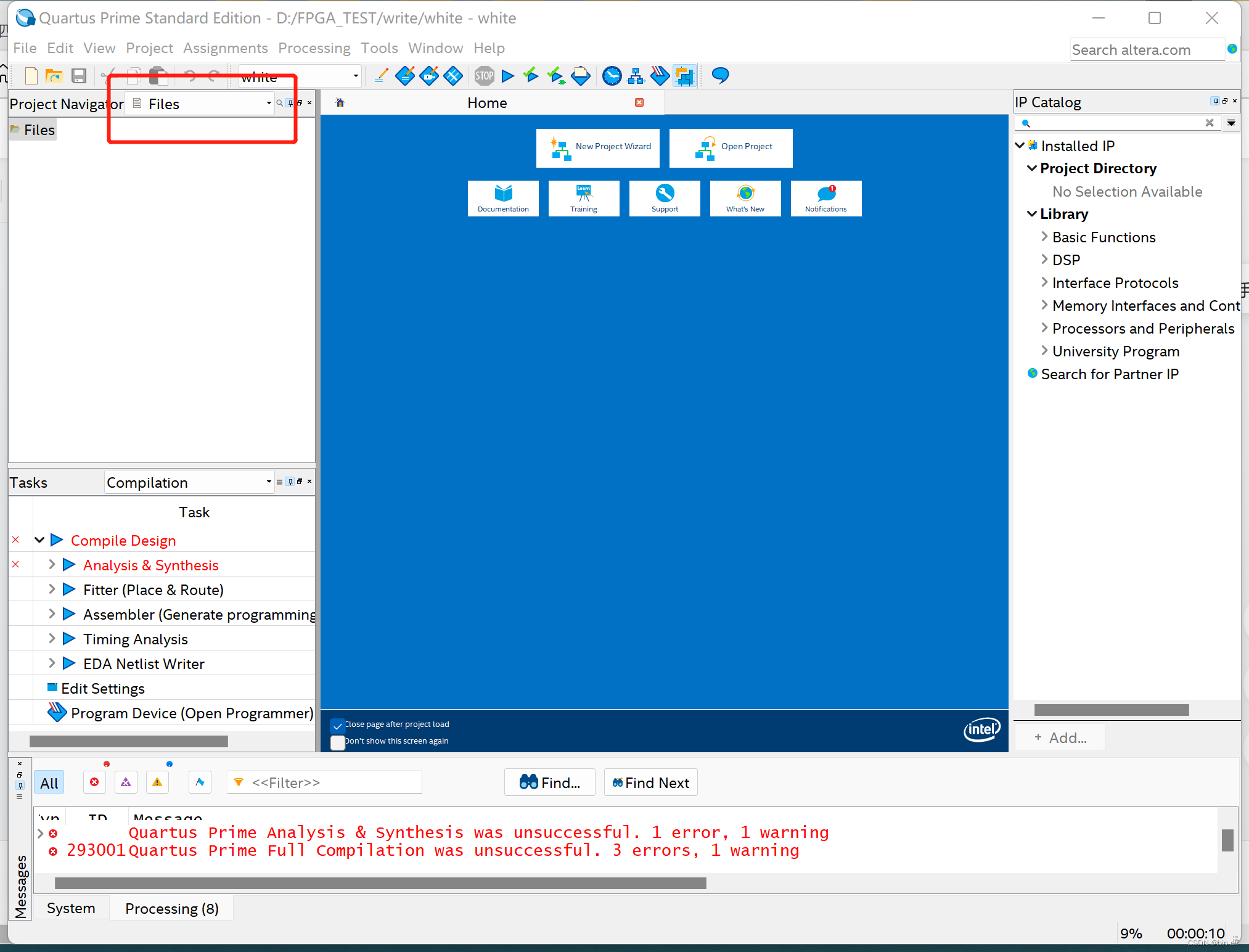Click the New Project Wizard tile
The height and width of the screenshot is (952, 1249).
[598, 147]
